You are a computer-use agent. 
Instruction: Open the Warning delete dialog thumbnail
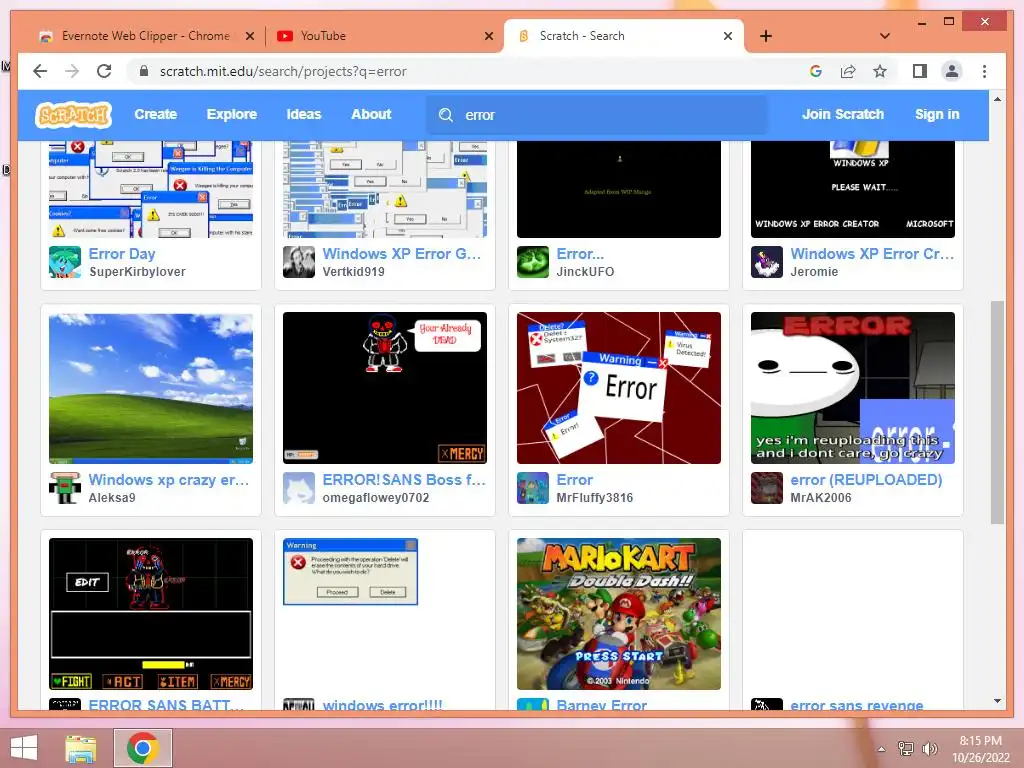[385, 614]
